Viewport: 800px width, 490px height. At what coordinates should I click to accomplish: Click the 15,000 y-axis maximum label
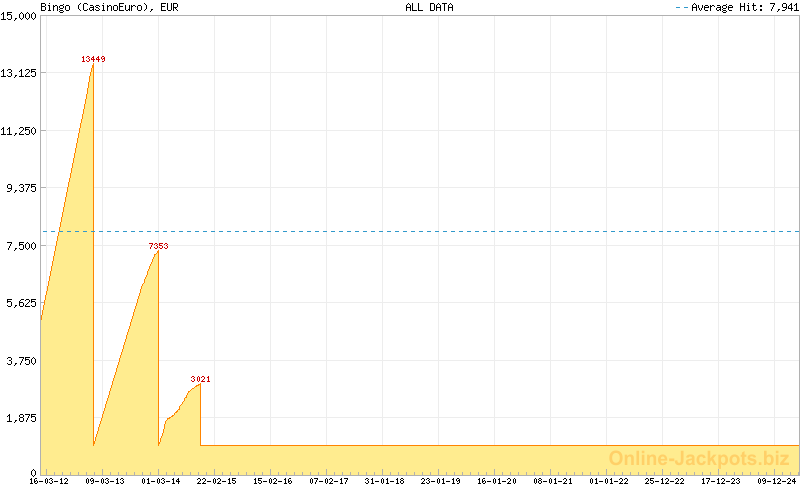pyautogui.click(x=19, y=16)
